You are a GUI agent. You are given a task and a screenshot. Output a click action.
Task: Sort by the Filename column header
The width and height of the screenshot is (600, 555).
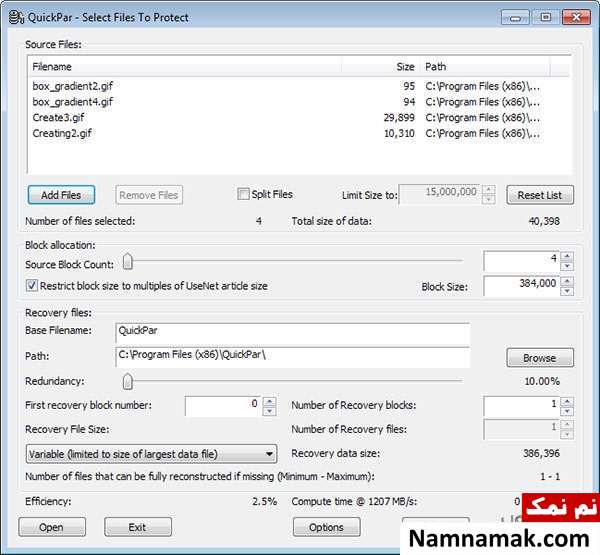[x=185, y=67]
